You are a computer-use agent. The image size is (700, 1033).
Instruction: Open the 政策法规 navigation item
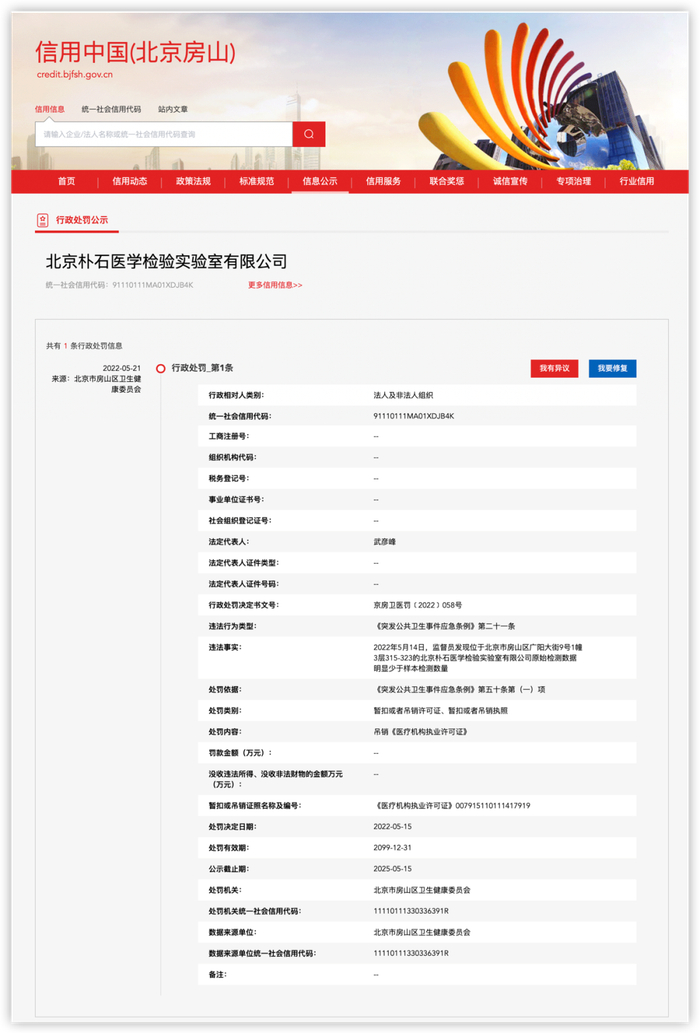point(193,181)
